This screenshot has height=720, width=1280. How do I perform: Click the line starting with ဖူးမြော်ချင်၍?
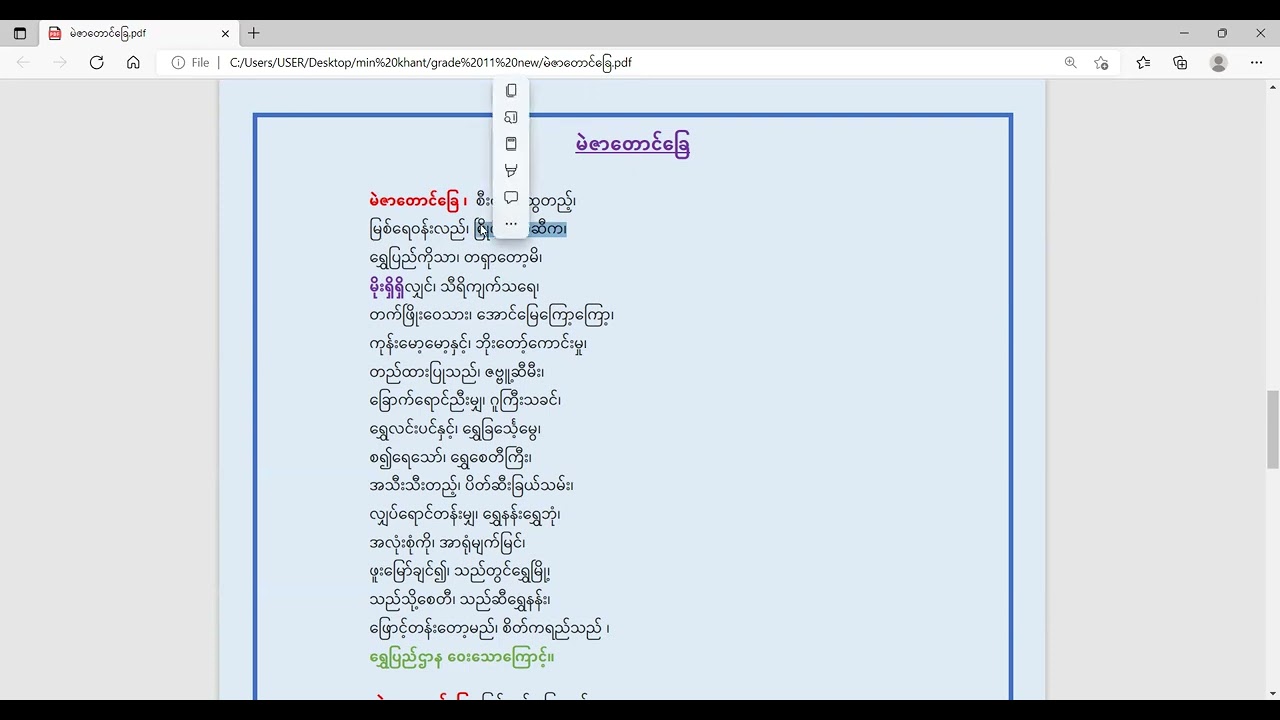pyautogui.click(x=460, y=572)
